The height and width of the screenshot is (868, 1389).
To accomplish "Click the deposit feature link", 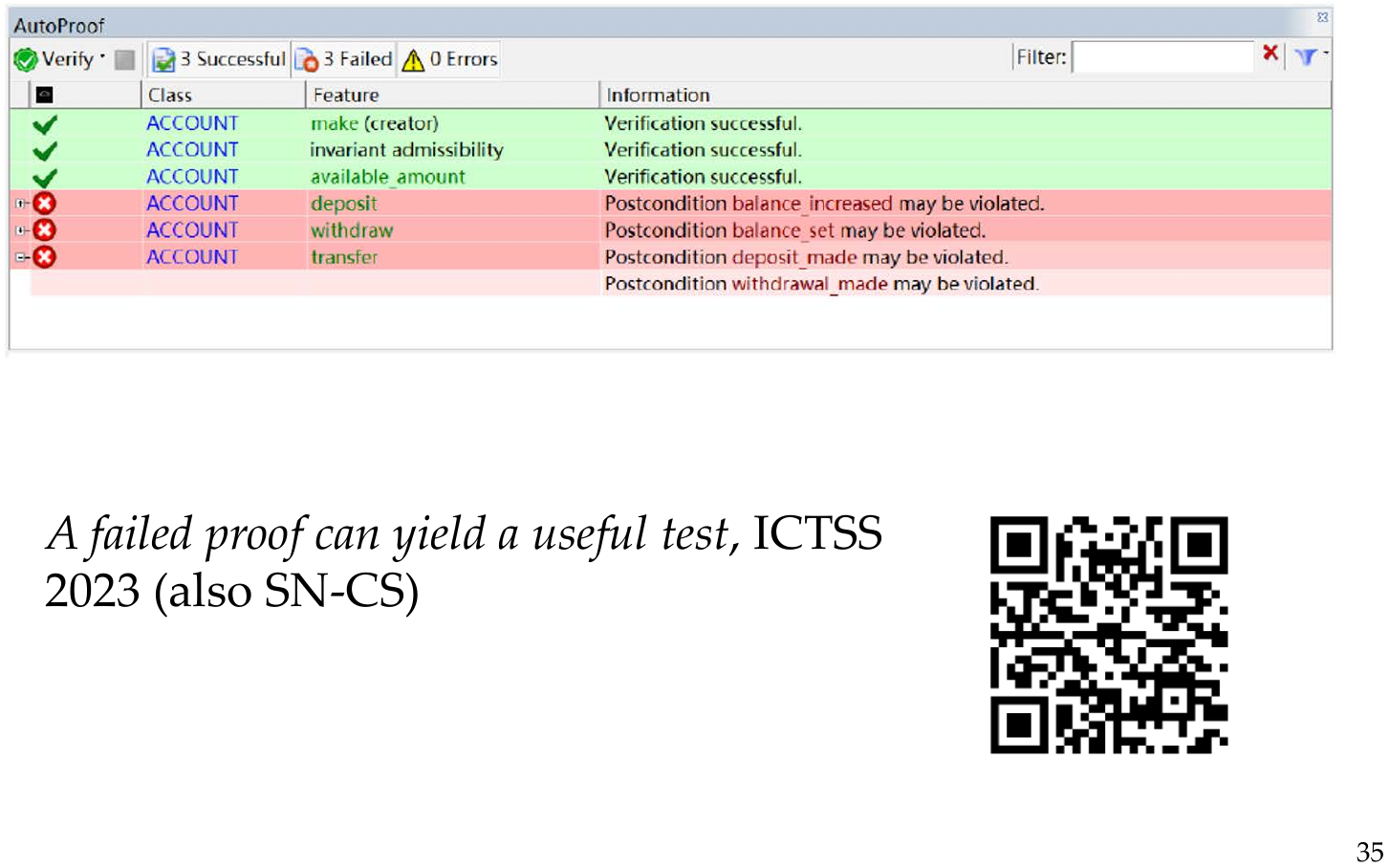I will pos(344,204).
